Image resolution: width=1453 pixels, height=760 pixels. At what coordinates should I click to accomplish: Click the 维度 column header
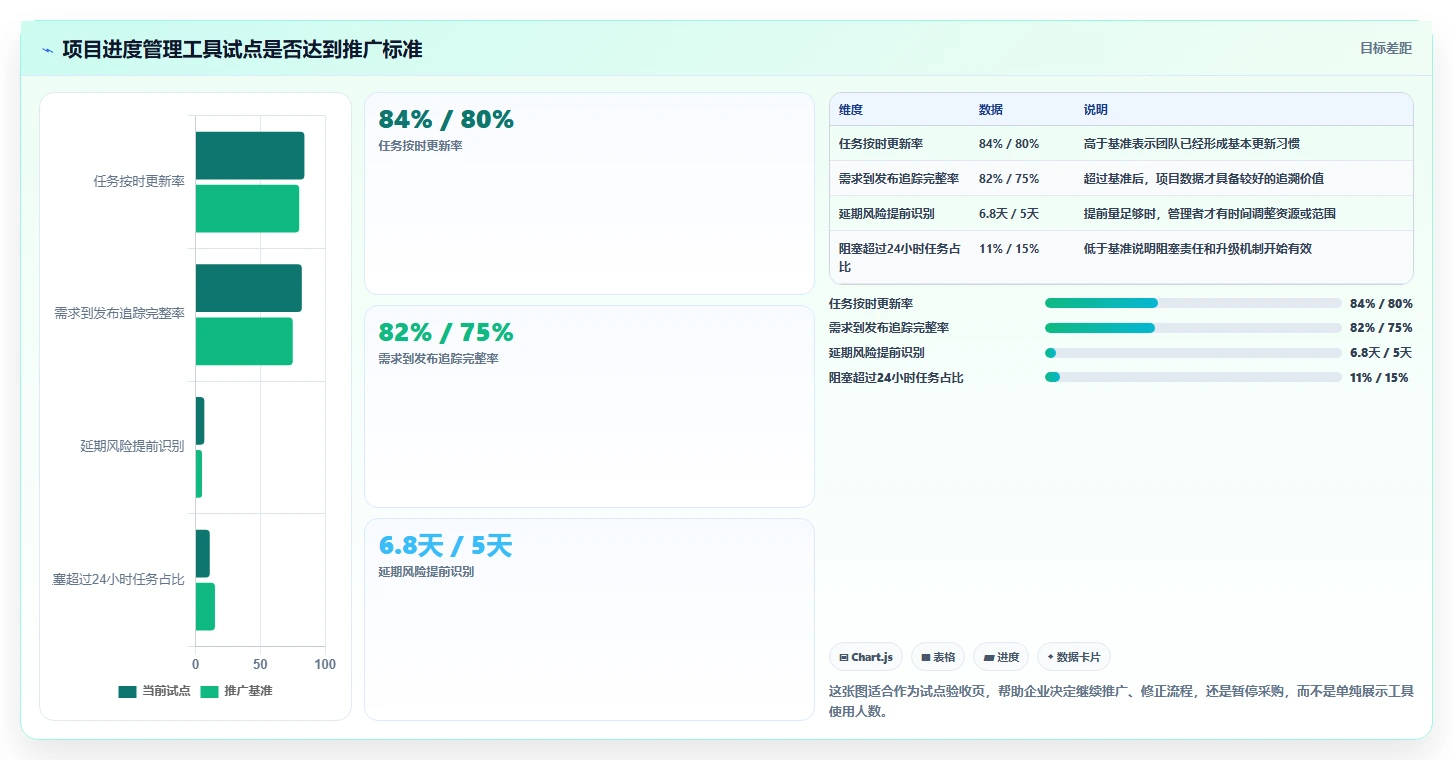point(851,110)
